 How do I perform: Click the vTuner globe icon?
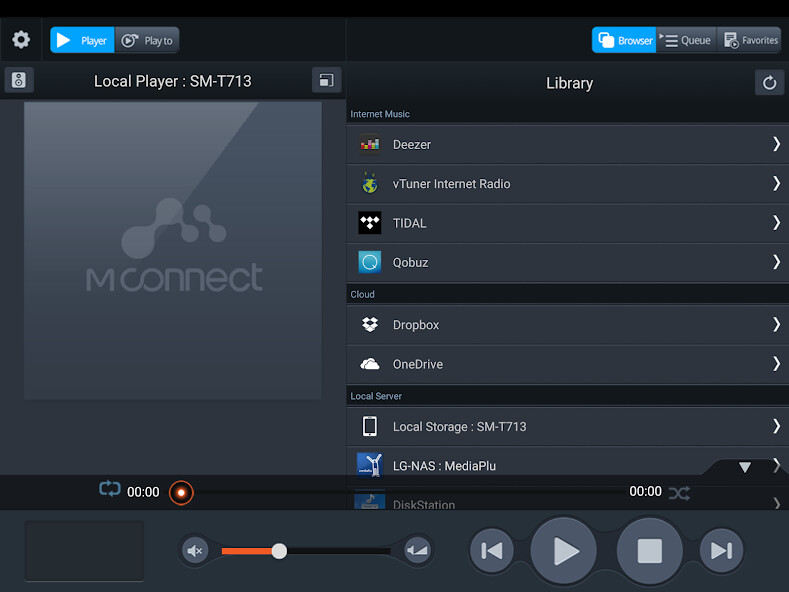pos(370,184)
